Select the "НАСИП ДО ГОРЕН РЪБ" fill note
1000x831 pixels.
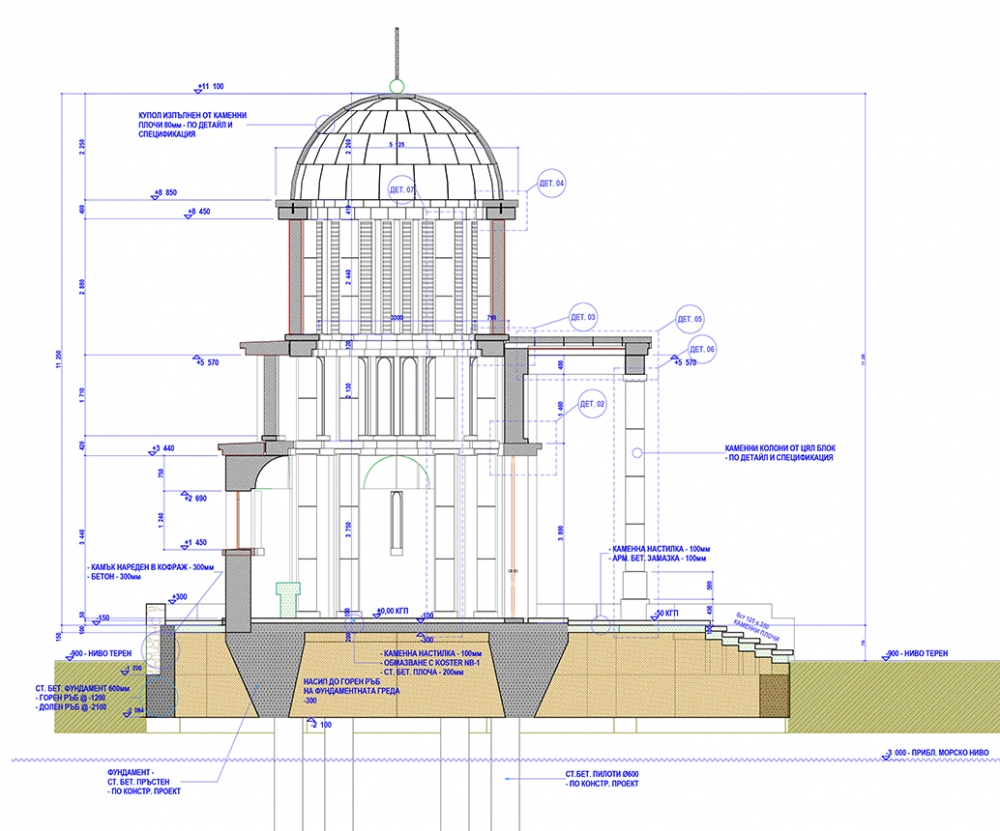coord(342,681)
